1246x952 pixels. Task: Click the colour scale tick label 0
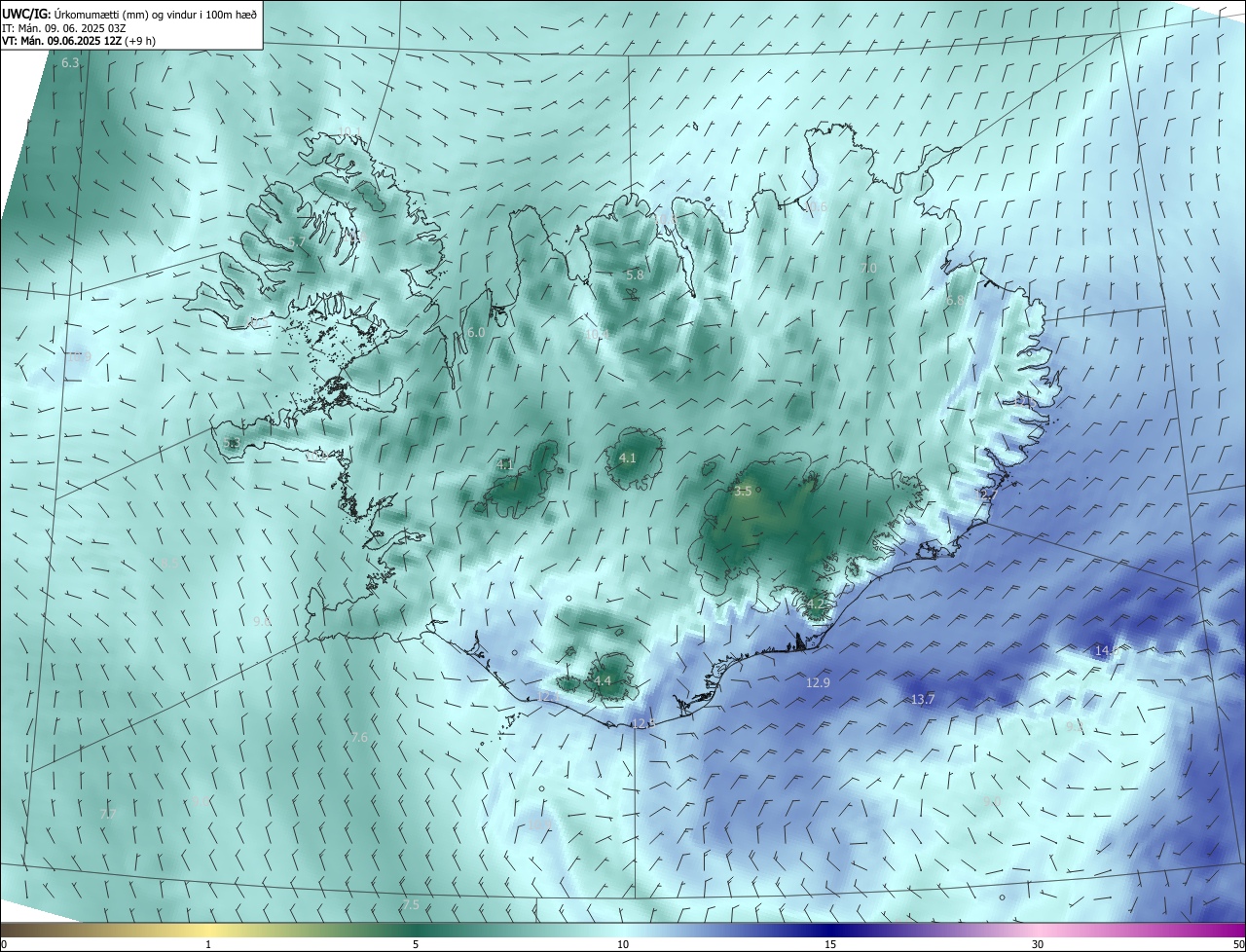[4, 945]
